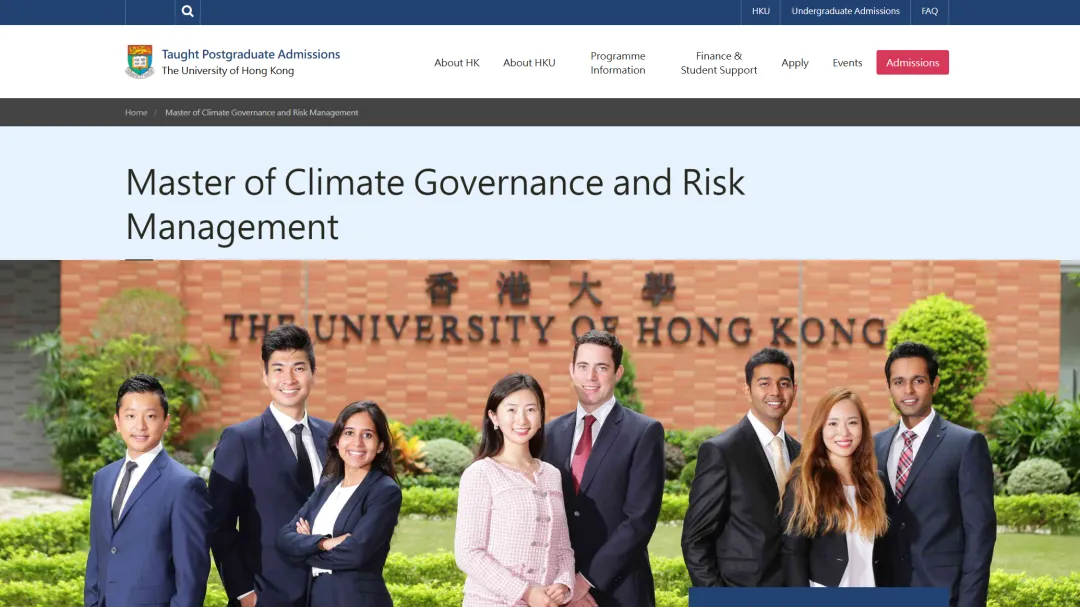Image resolution: width=1080 pixels, height=607 pixels.
Task: Click the empty box left of search icon
Action: (x=150, y=12)
